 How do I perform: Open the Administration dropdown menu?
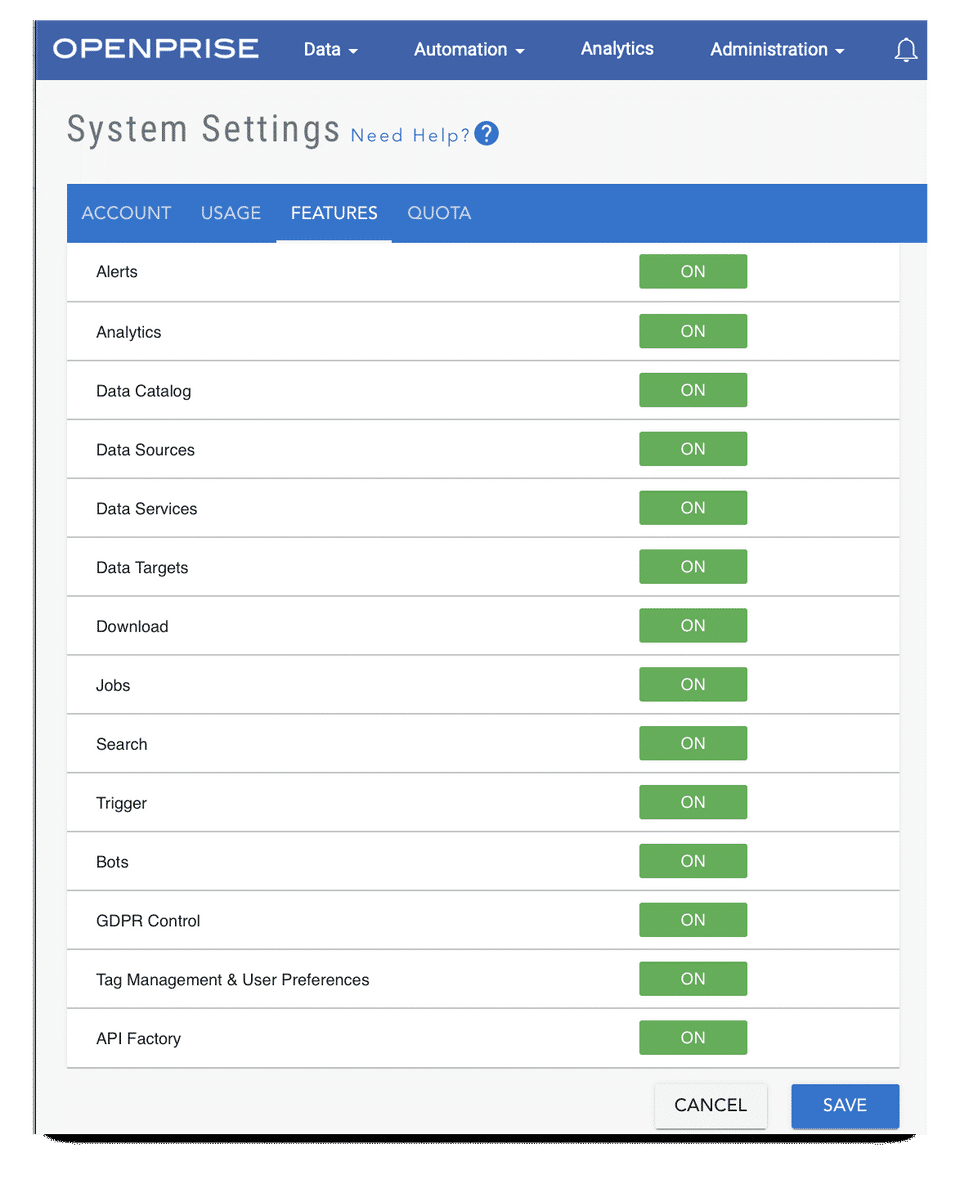pos(777,49)
